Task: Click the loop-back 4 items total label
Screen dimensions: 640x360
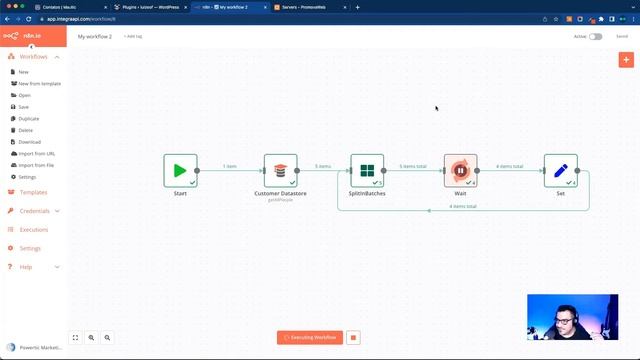Action: coord(463,207)
